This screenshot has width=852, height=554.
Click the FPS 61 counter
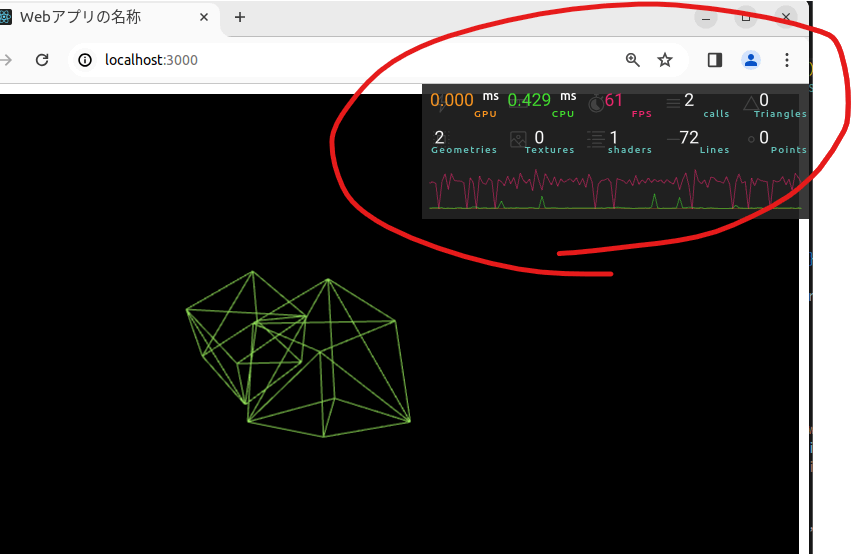(x=620, y=104)
